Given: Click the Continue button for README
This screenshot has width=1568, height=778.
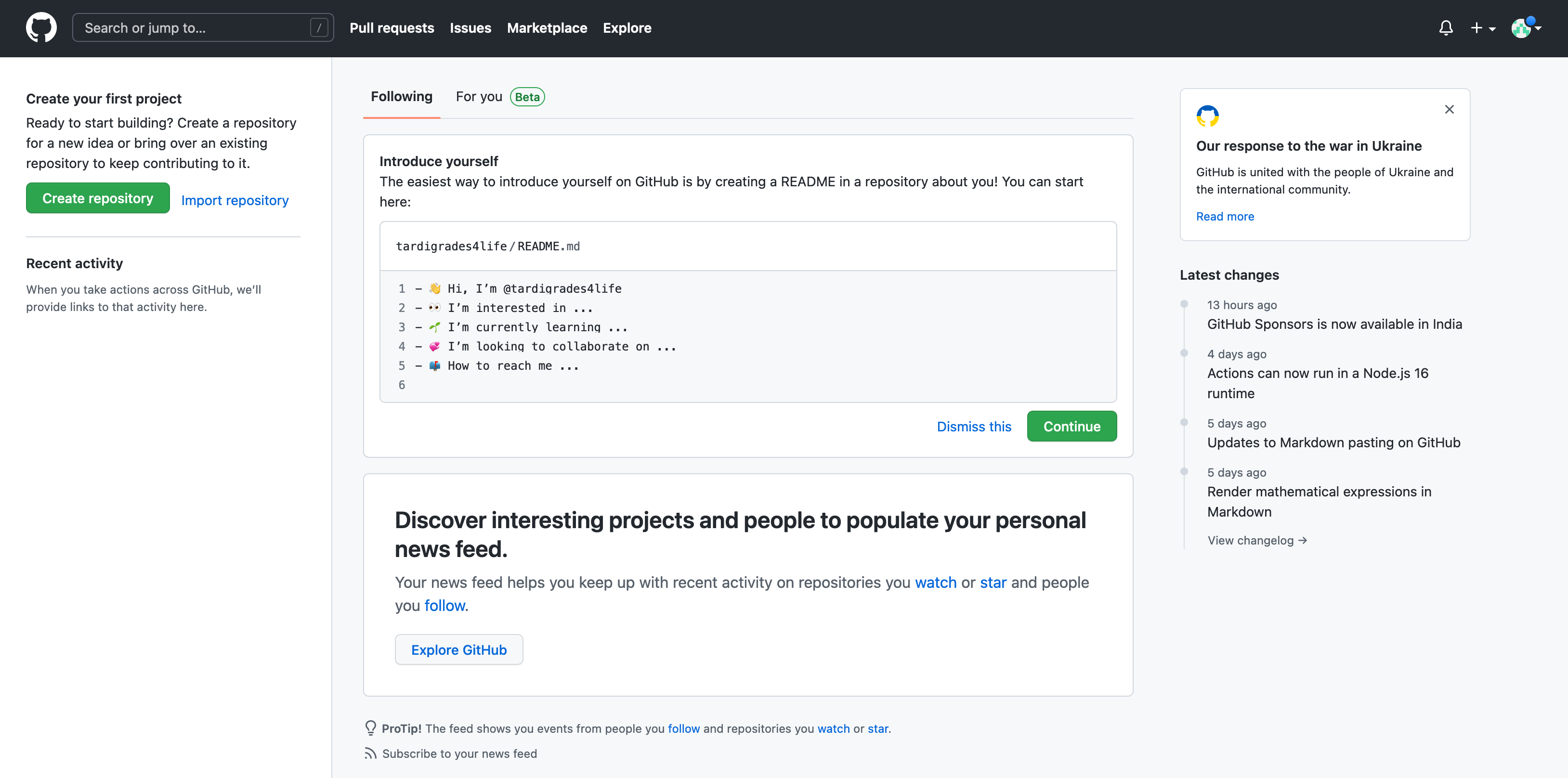Looking at the screenshot, I should pos(1071,427).
